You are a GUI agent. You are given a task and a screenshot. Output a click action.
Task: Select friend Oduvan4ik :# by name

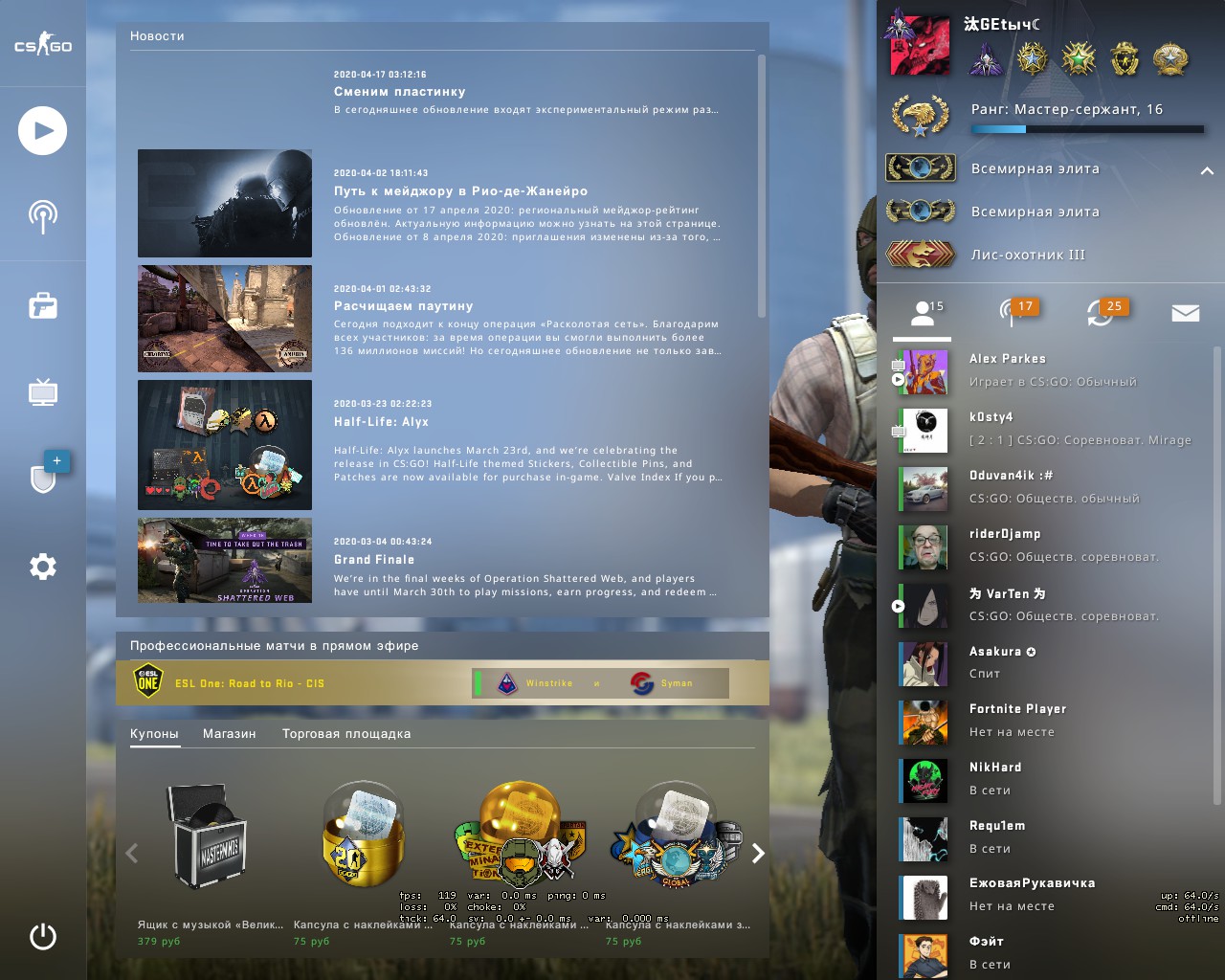coord(1012,476)
